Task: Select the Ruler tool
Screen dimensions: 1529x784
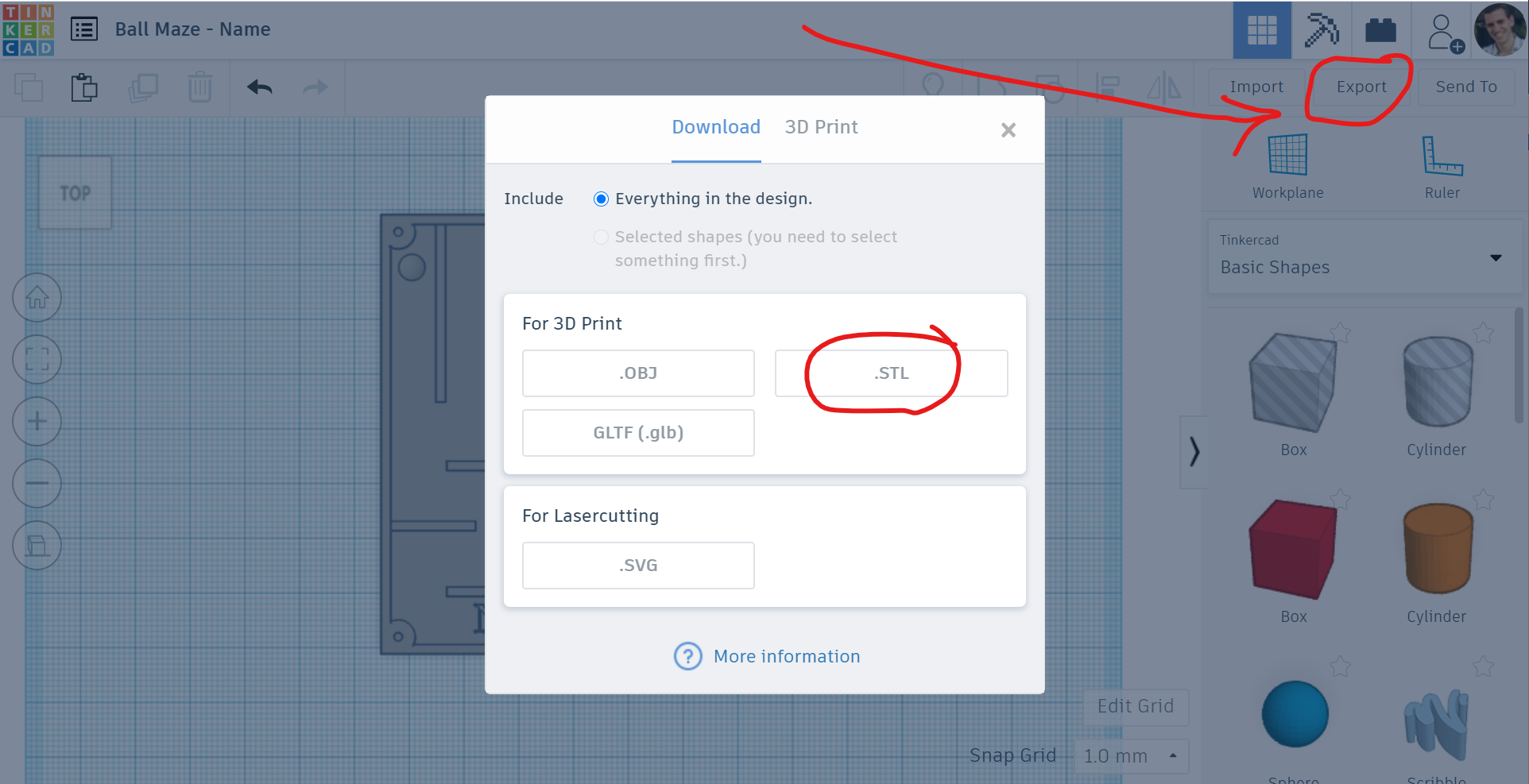Action: pos(1442,166)
